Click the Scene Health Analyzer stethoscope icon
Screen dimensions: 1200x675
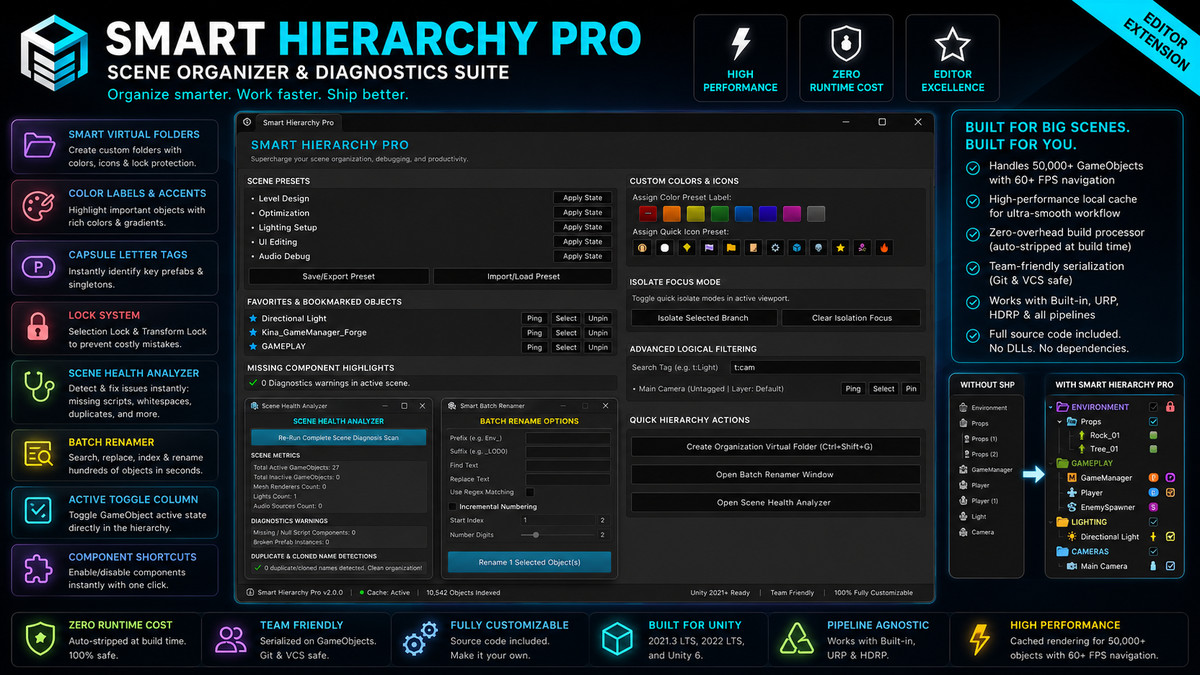click(39, 388)
